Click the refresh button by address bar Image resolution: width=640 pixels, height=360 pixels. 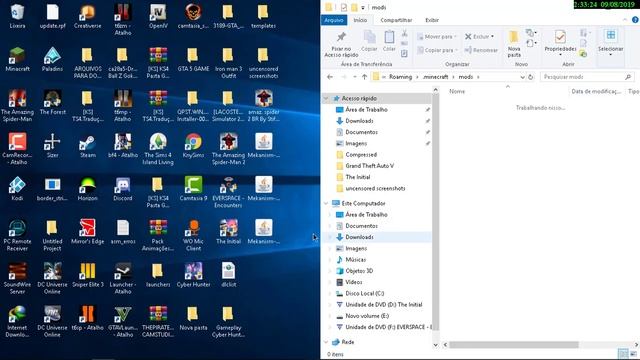531,77
